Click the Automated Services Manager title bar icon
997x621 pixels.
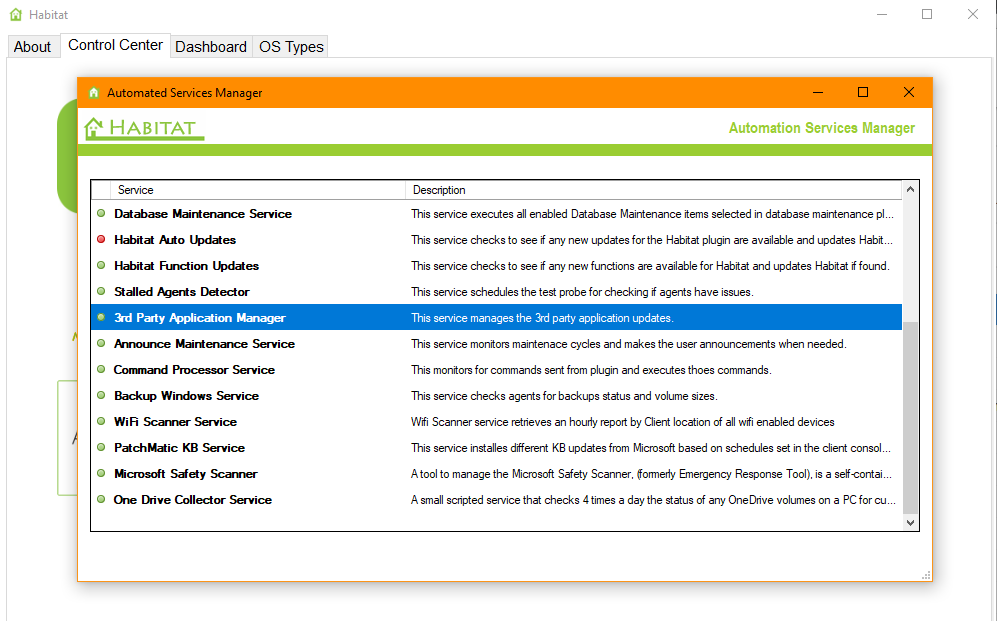(x=94, y=93)
